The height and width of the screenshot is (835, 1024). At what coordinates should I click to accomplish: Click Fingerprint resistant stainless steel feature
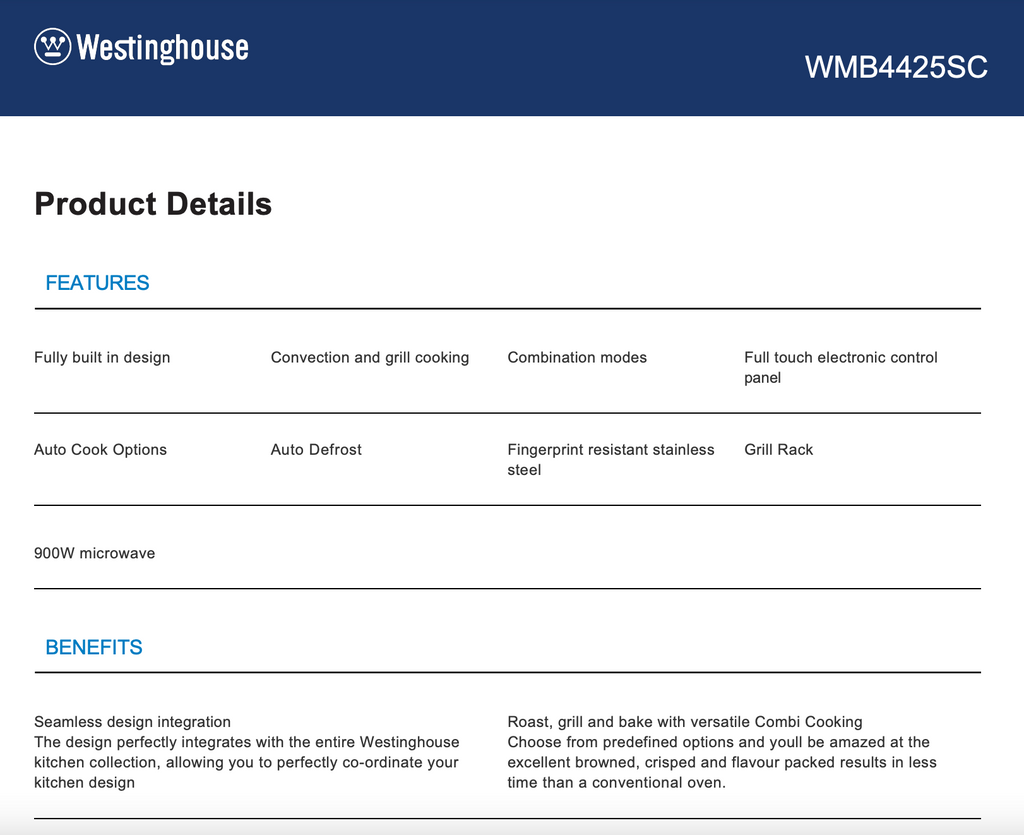pyautogui.click(x=610, y=460)
